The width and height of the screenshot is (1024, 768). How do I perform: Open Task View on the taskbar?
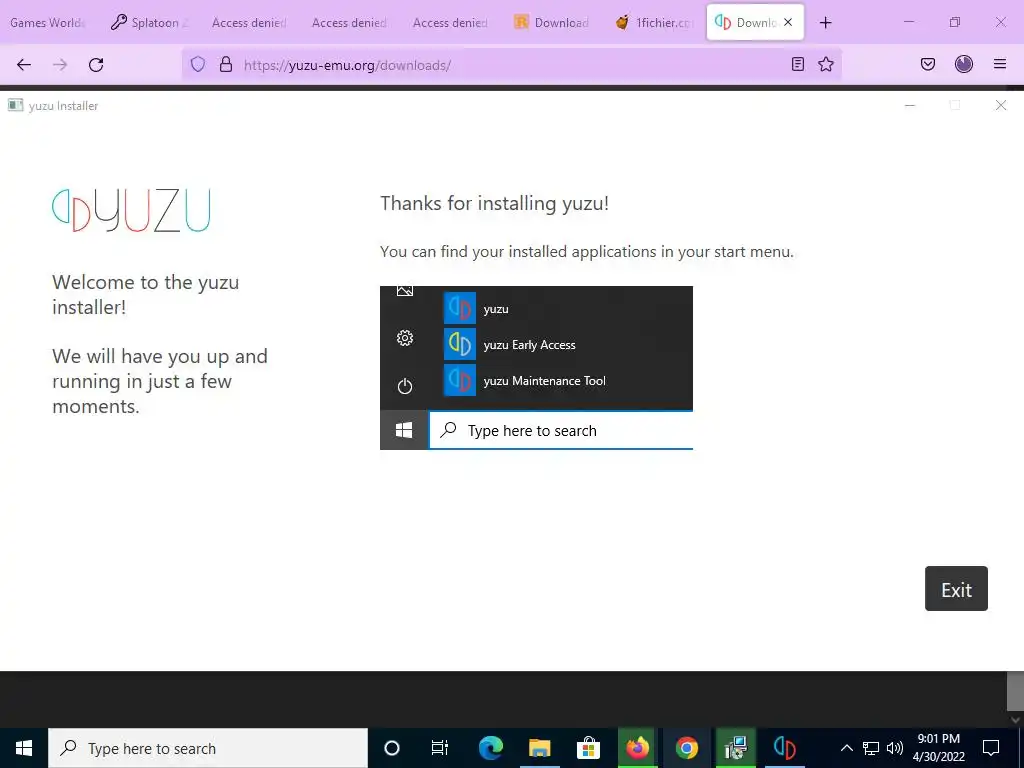tap(440, 748)
